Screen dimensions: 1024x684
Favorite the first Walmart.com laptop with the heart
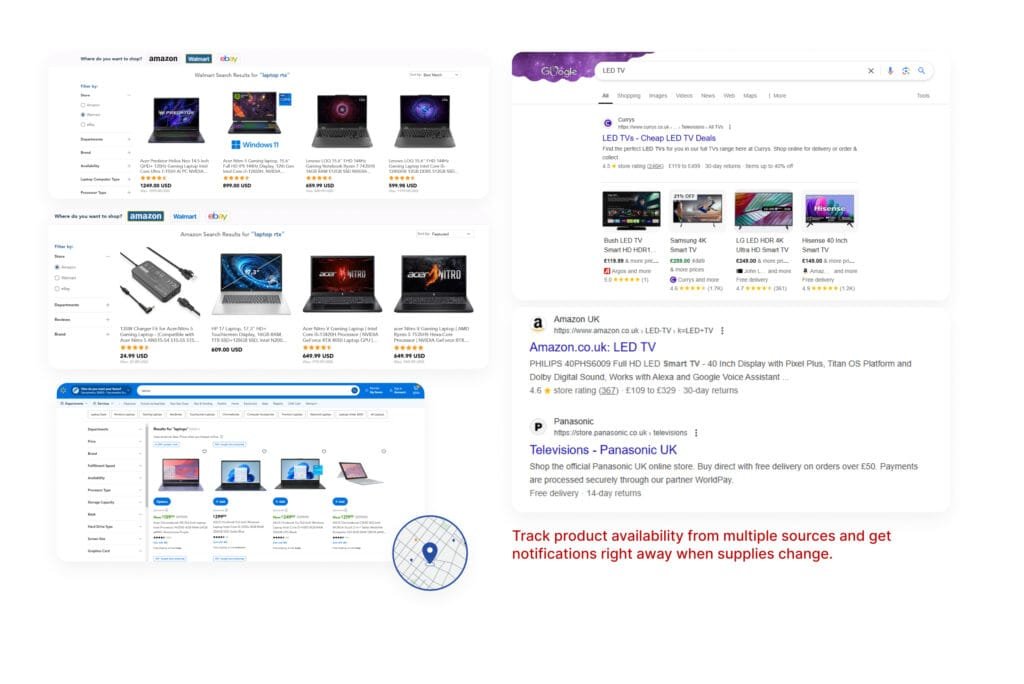[x=204, y=451]
